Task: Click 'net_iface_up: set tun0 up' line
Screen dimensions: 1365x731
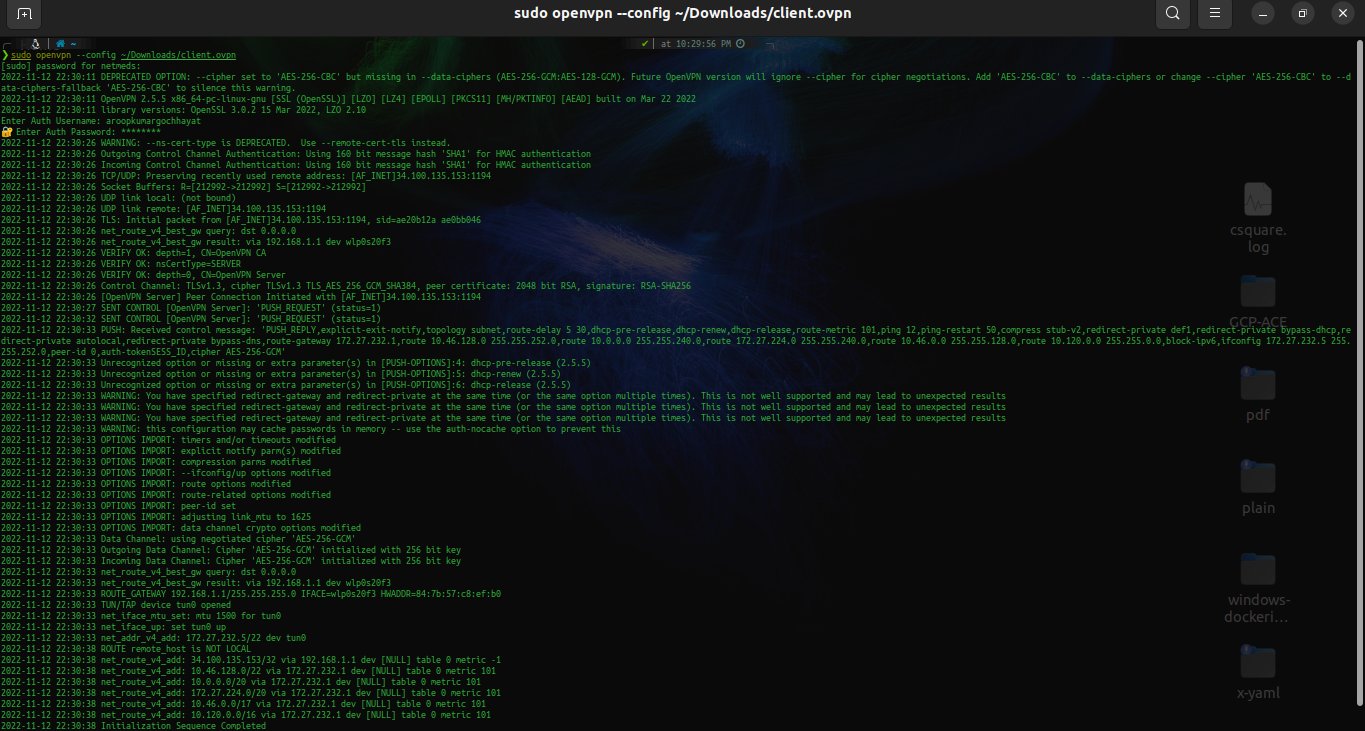Action: pos(111,627)
